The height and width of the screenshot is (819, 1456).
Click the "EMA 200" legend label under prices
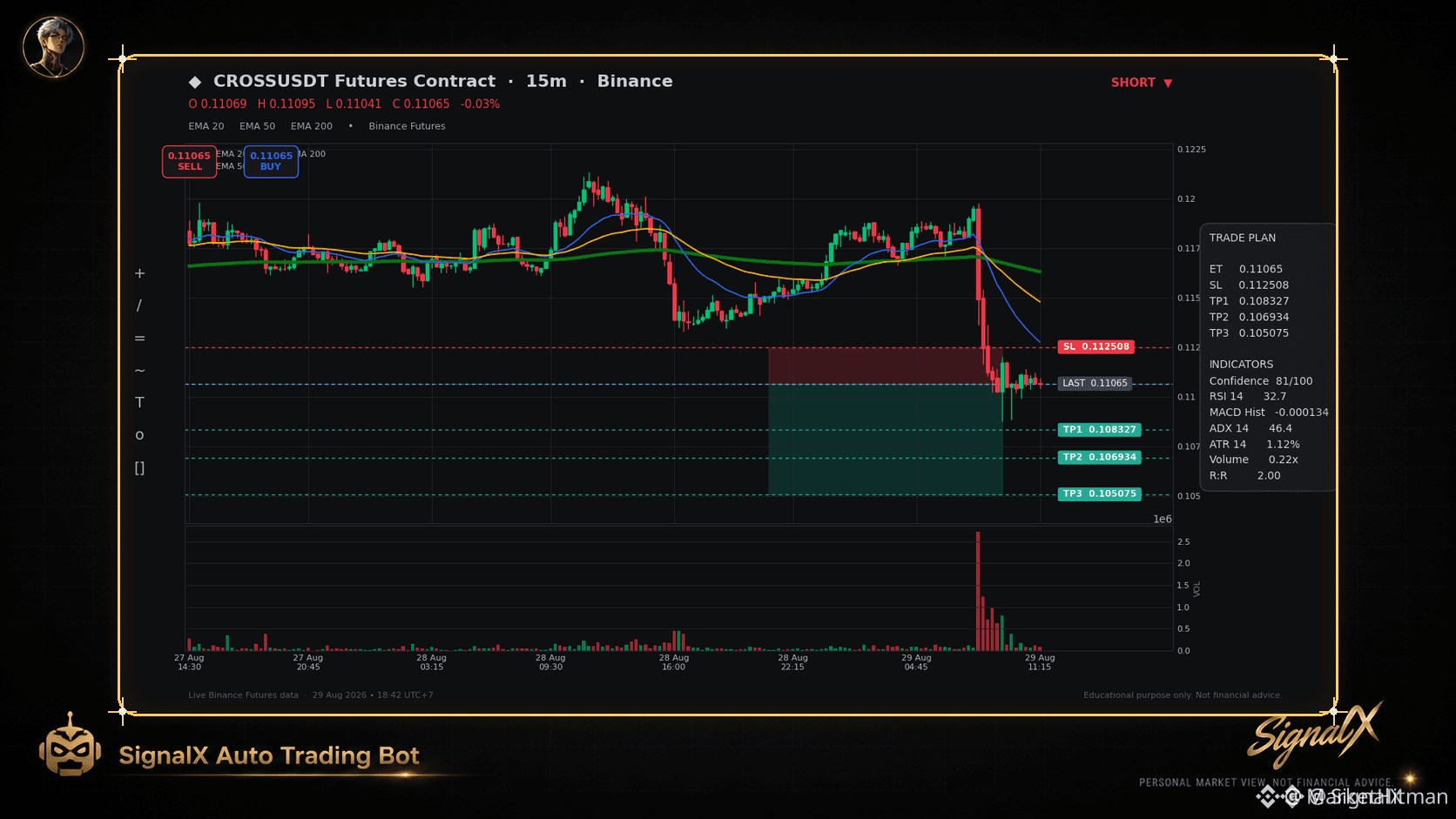(312, 126)
